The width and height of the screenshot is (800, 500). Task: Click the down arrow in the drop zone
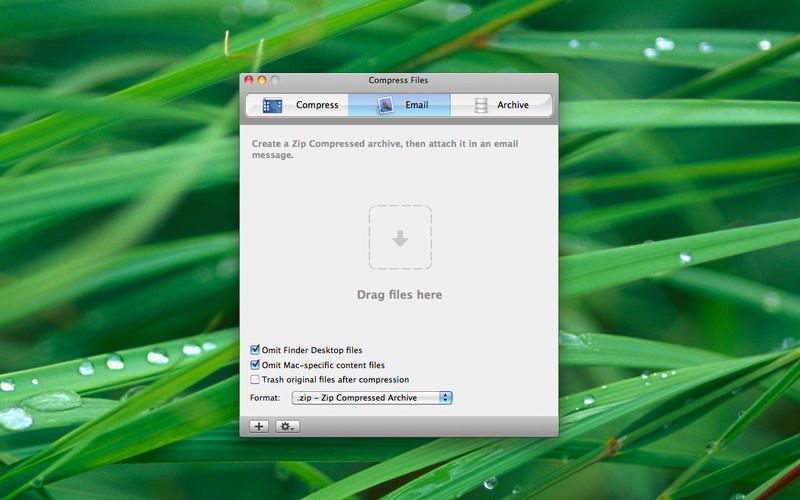point(400,238)
